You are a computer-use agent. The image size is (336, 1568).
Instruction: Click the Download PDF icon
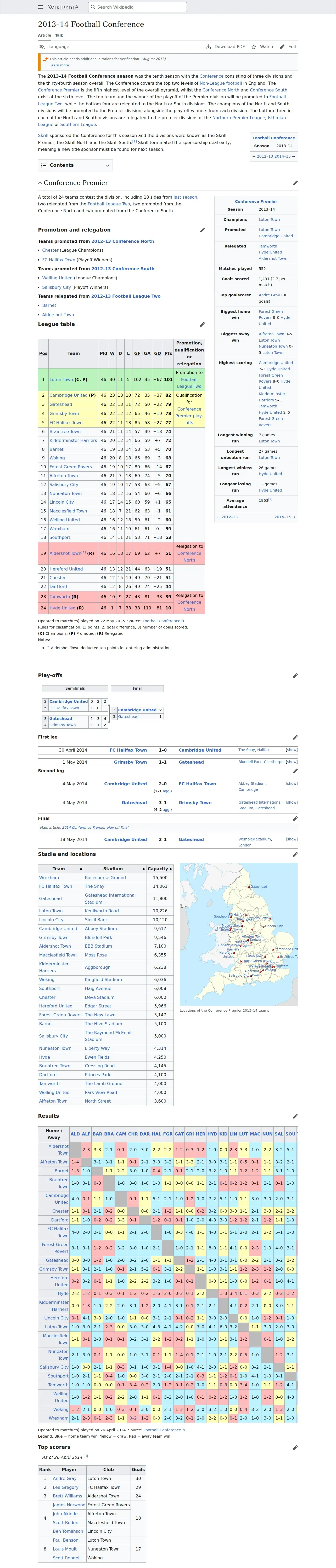coord(208,47)
